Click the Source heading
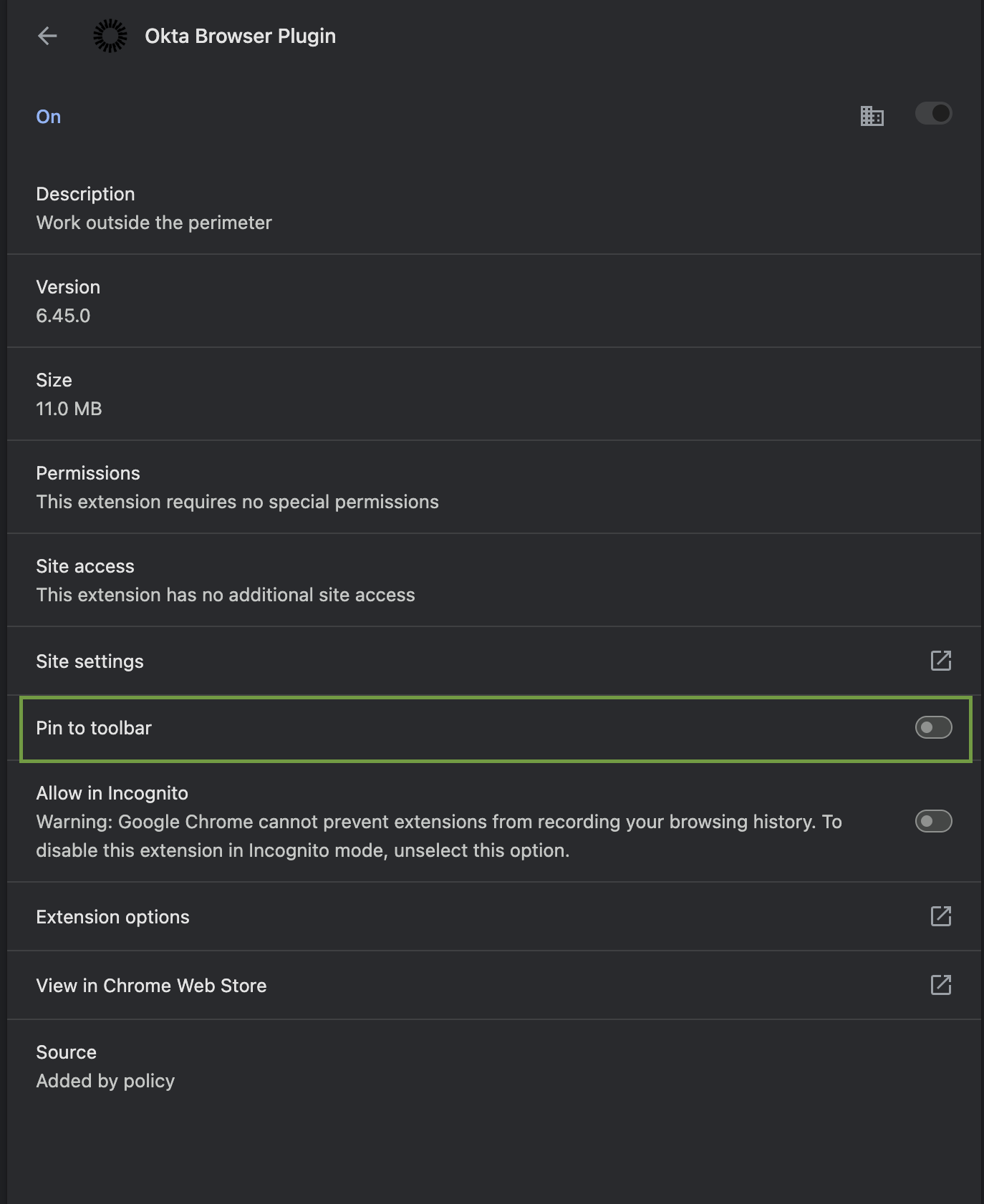Viewport: 984px width, 1204px height. (x=66, y=1052)
